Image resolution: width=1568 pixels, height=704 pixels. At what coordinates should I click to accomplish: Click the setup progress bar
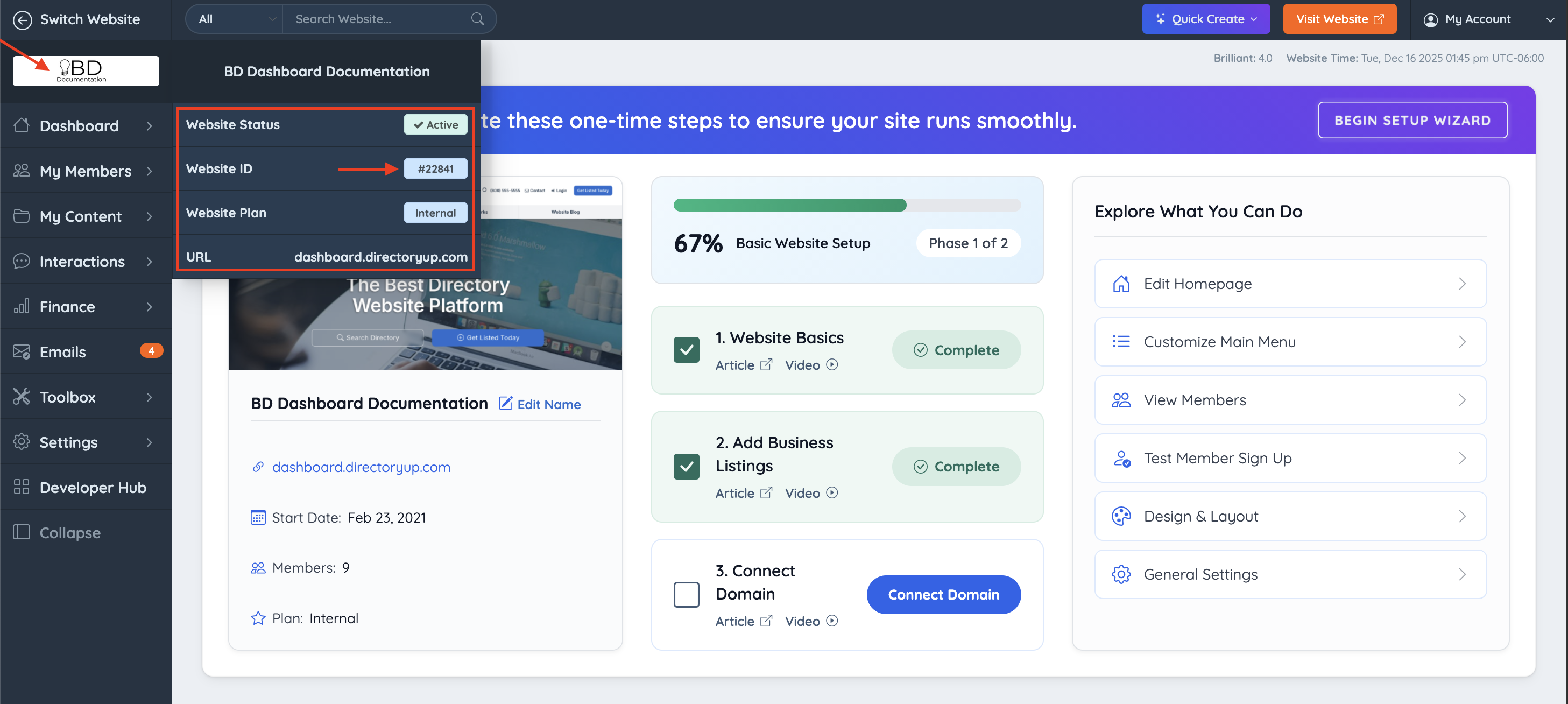(x=847, y=205)
